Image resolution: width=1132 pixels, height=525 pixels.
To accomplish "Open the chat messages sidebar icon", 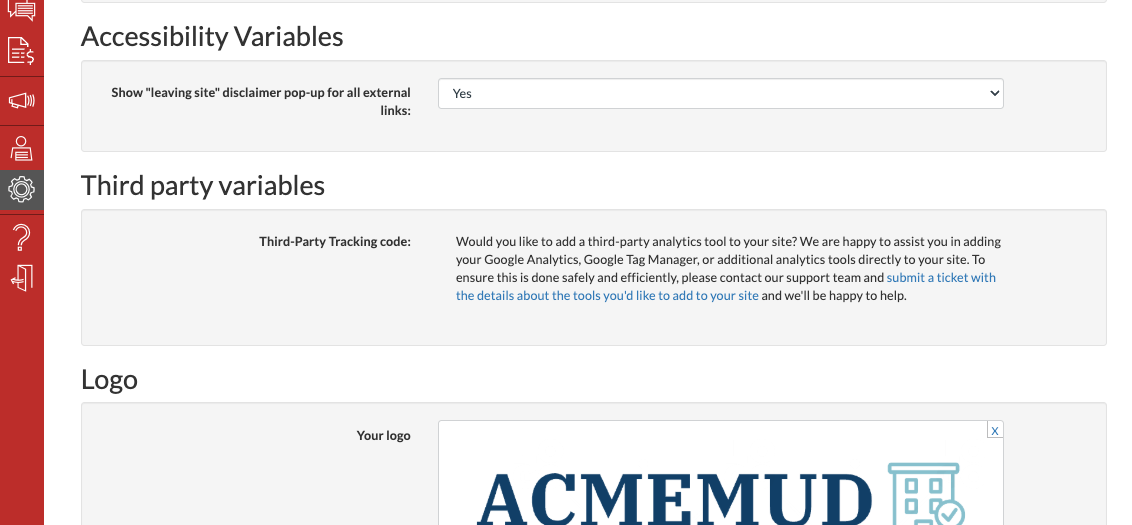I will pos(21,11).
